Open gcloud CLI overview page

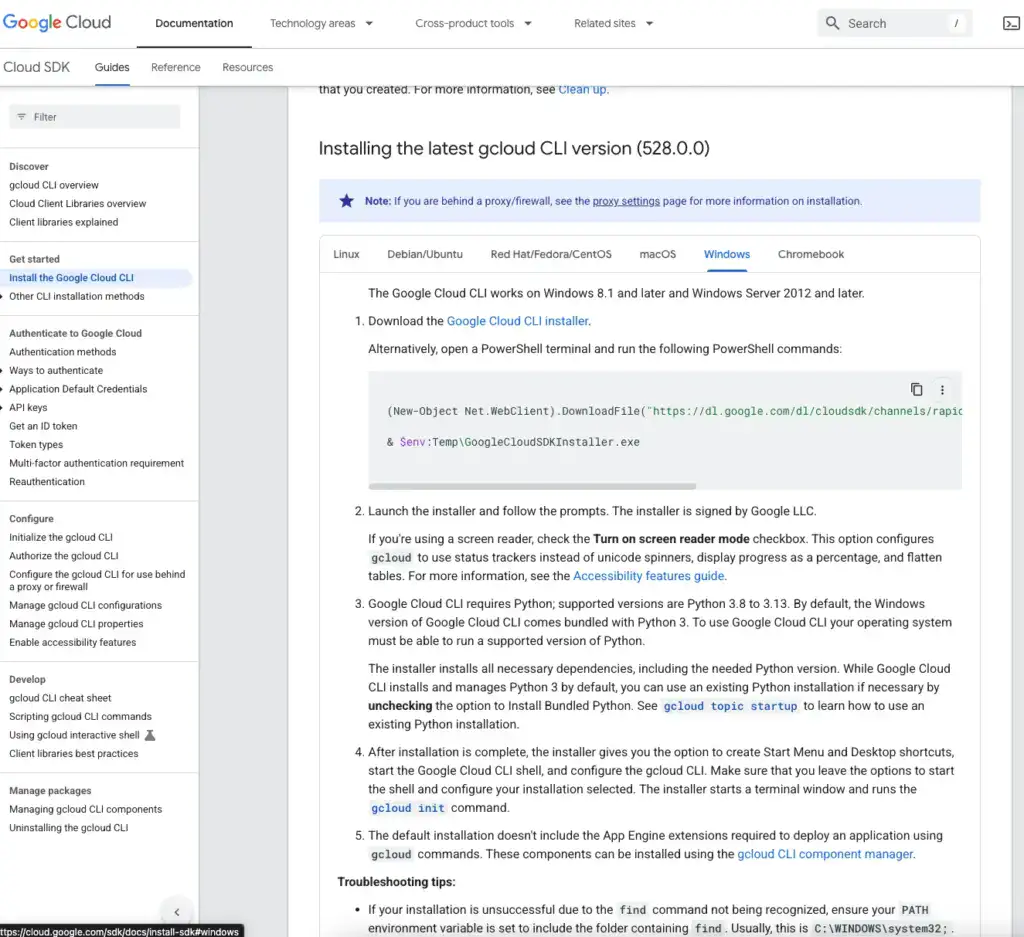[x=54, y=185]
